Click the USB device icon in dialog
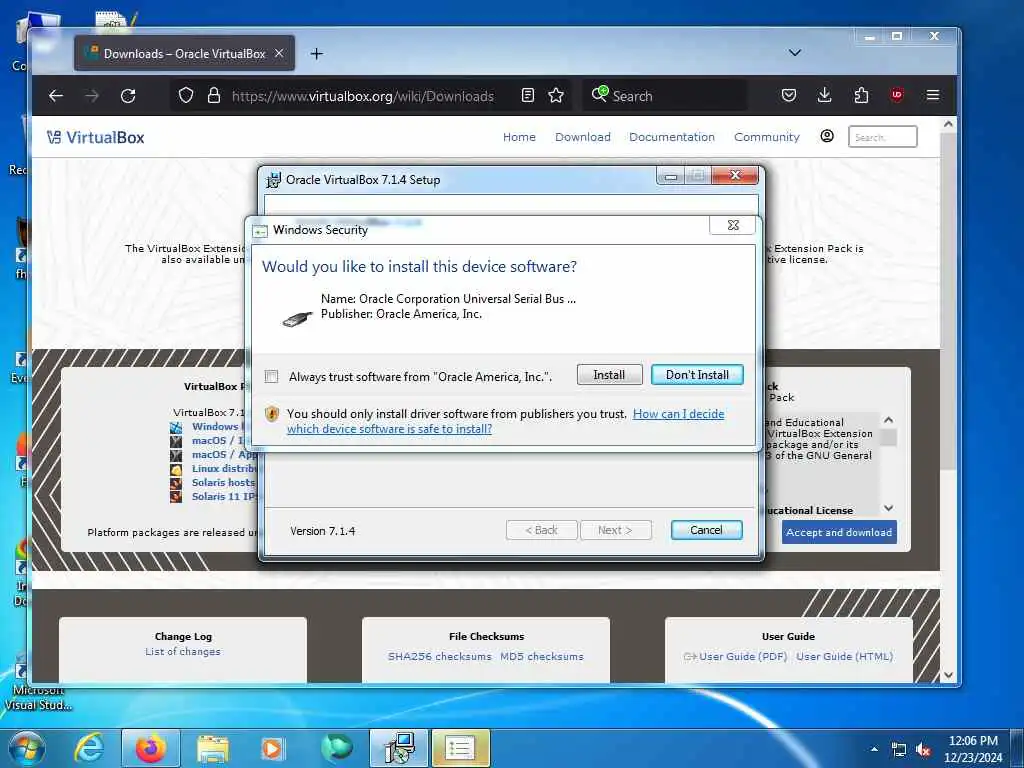 297,319
